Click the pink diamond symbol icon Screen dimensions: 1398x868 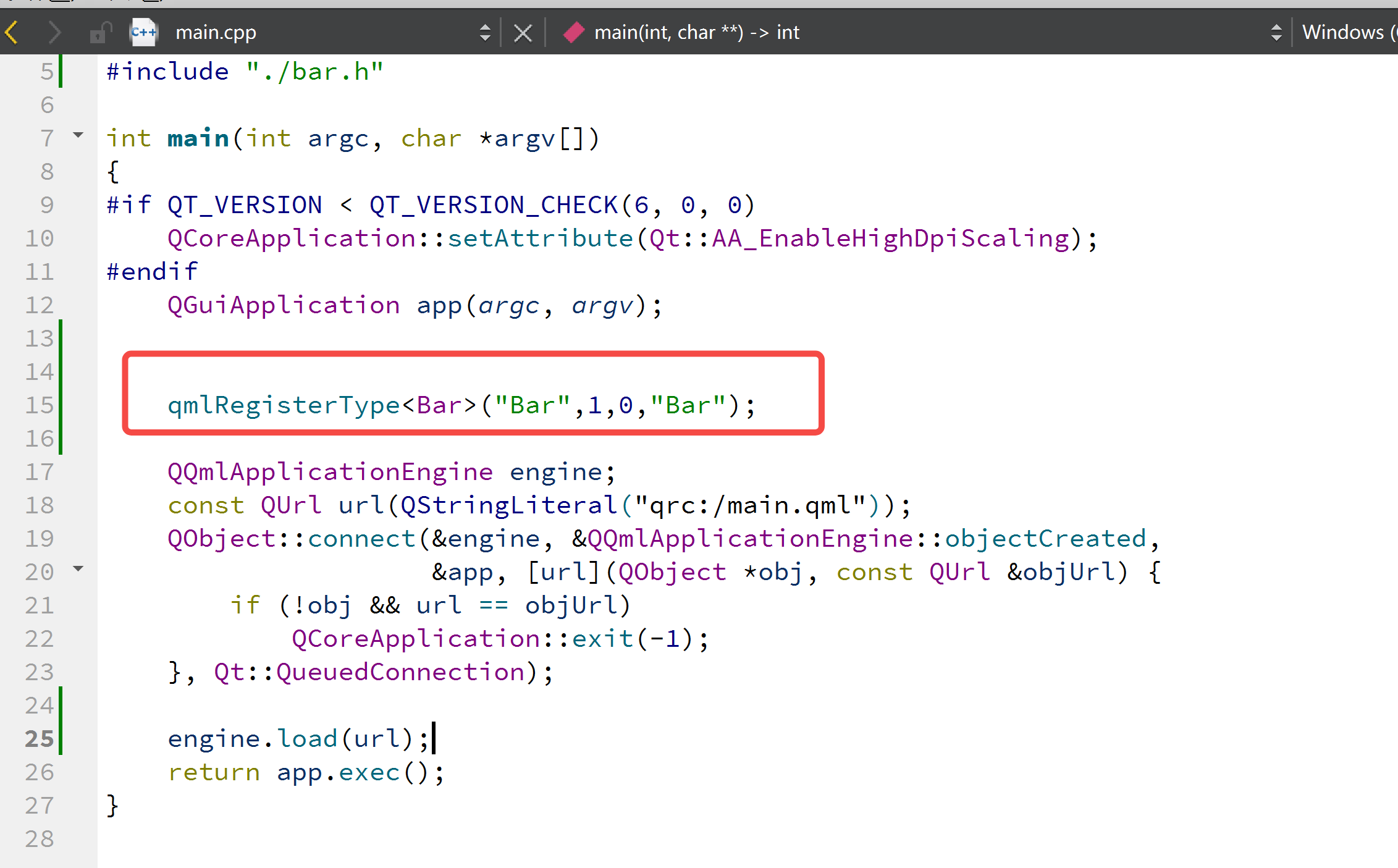coord(574,32)
